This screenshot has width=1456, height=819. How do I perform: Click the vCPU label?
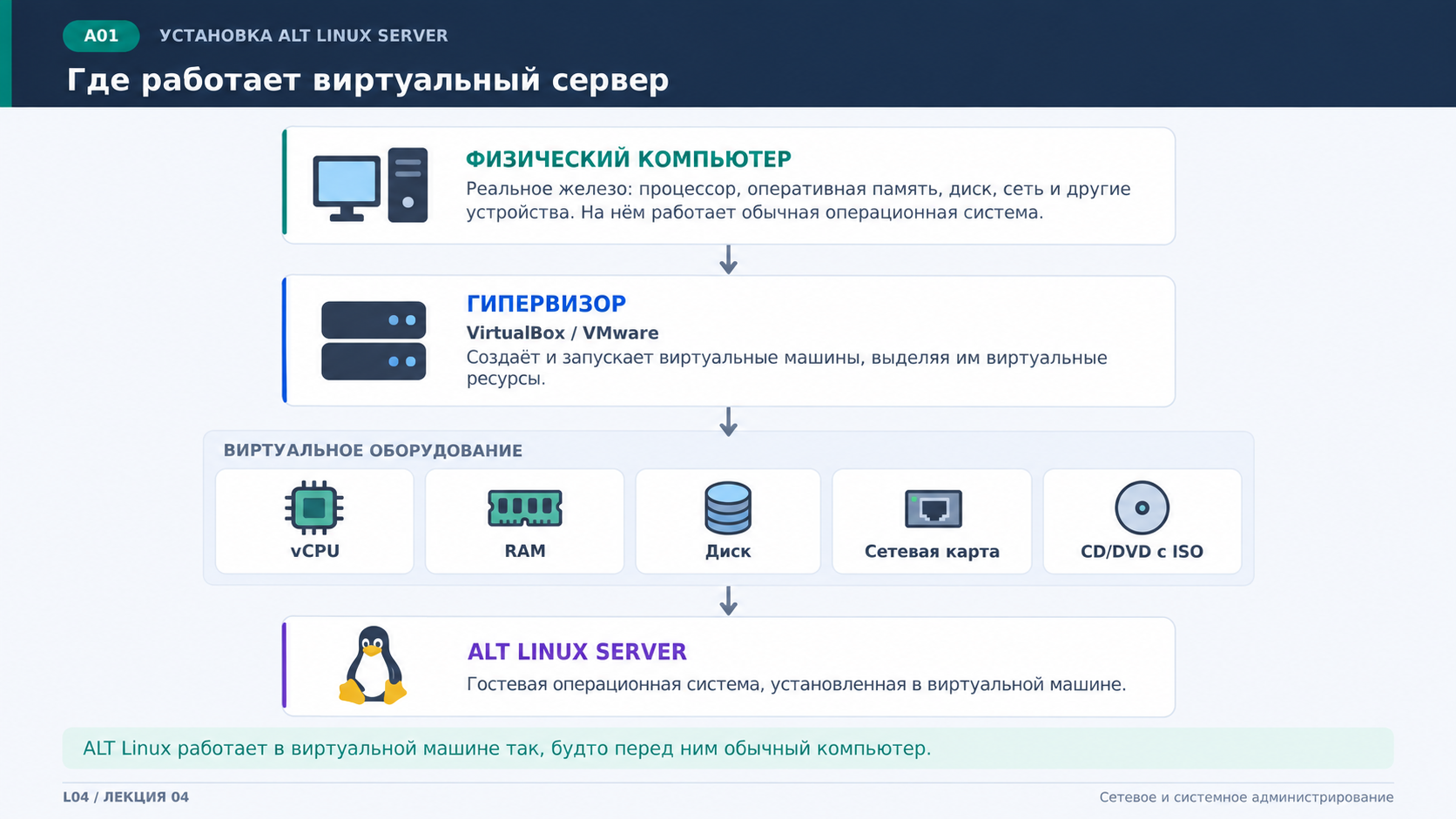pos(315,551)
